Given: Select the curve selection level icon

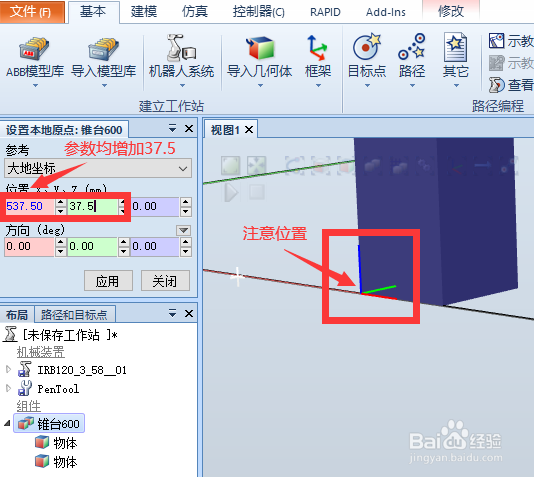Looking at the screenshot, I should pyautogui.click(x=295, y=166).
